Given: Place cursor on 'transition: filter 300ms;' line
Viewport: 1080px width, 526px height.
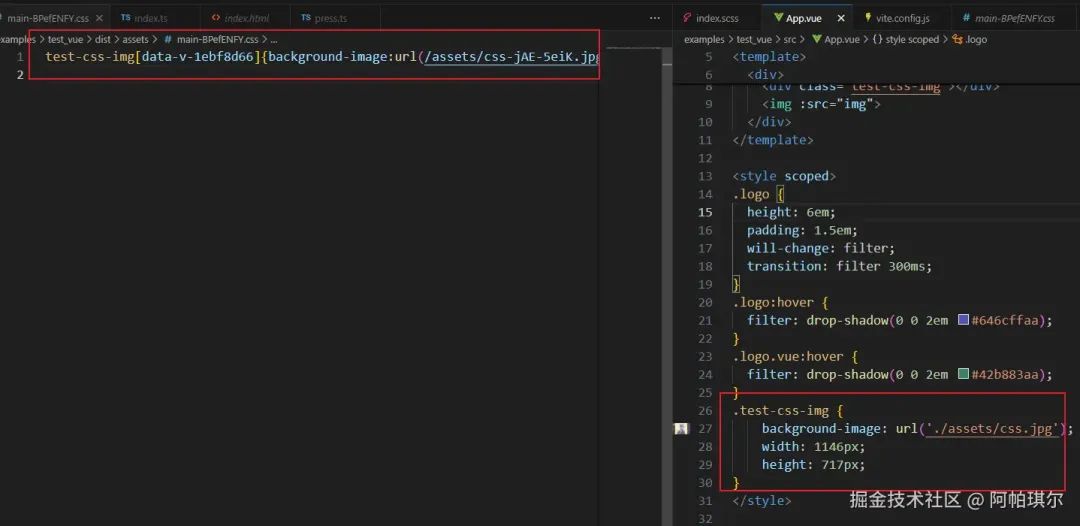Looking at the screenshot, I should pyautogui.click(x=840, y=266).
